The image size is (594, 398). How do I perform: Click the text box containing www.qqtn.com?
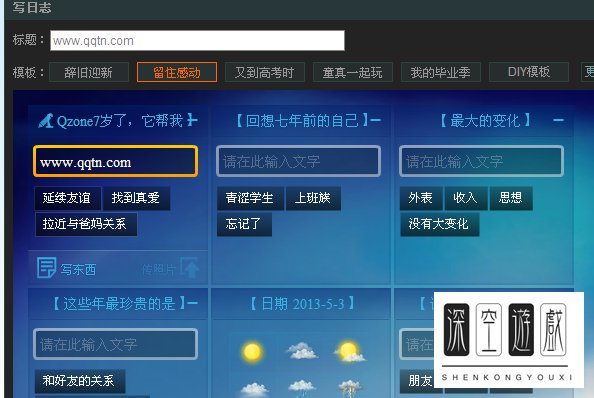click(116, 161)
